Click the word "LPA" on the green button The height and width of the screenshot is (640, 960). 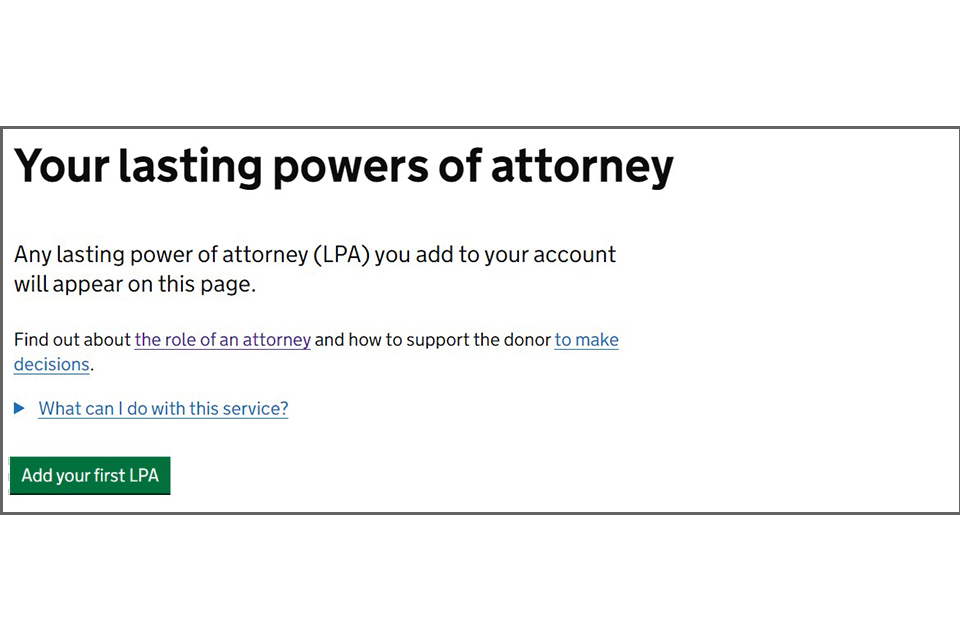(x=144, y=476)
